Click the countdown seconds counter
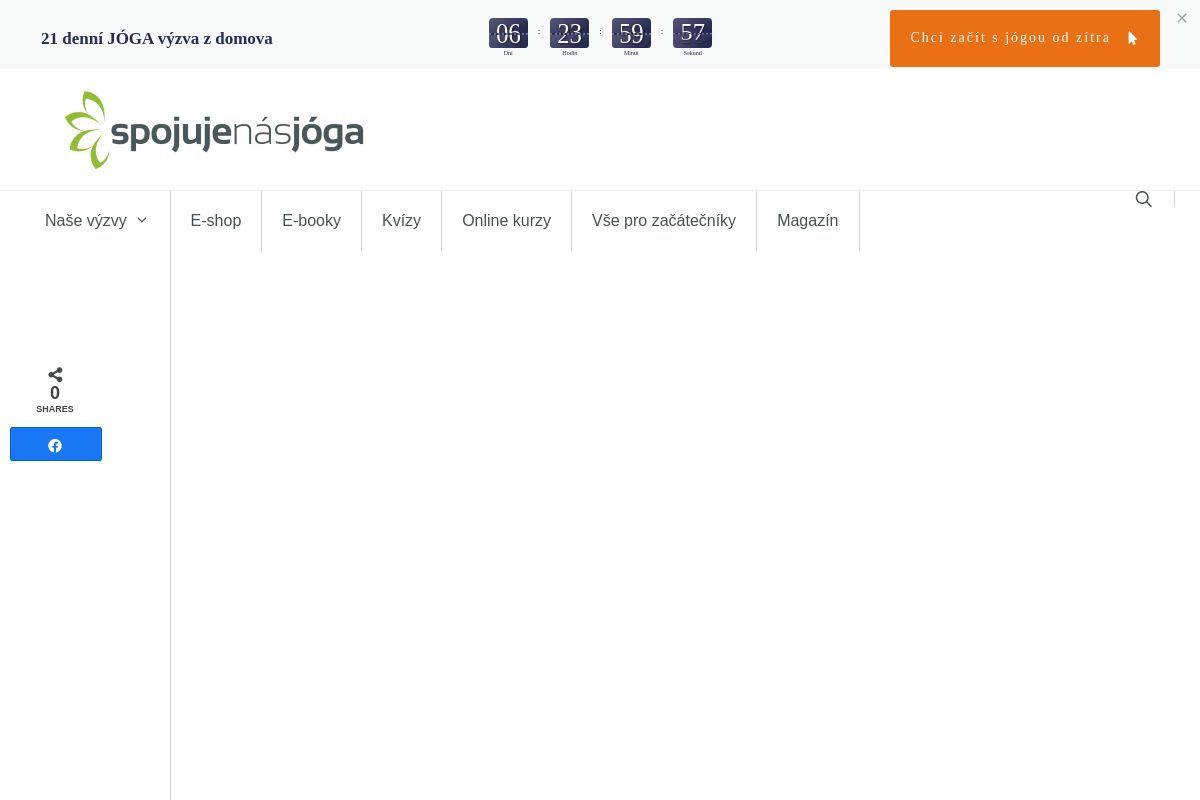Screen dimensions: 1200x800 (693, 33)
